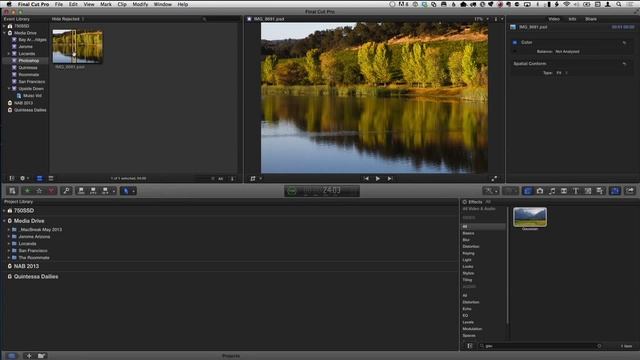Open the Clip menu
640x360 pixels.
coord(122,4)
